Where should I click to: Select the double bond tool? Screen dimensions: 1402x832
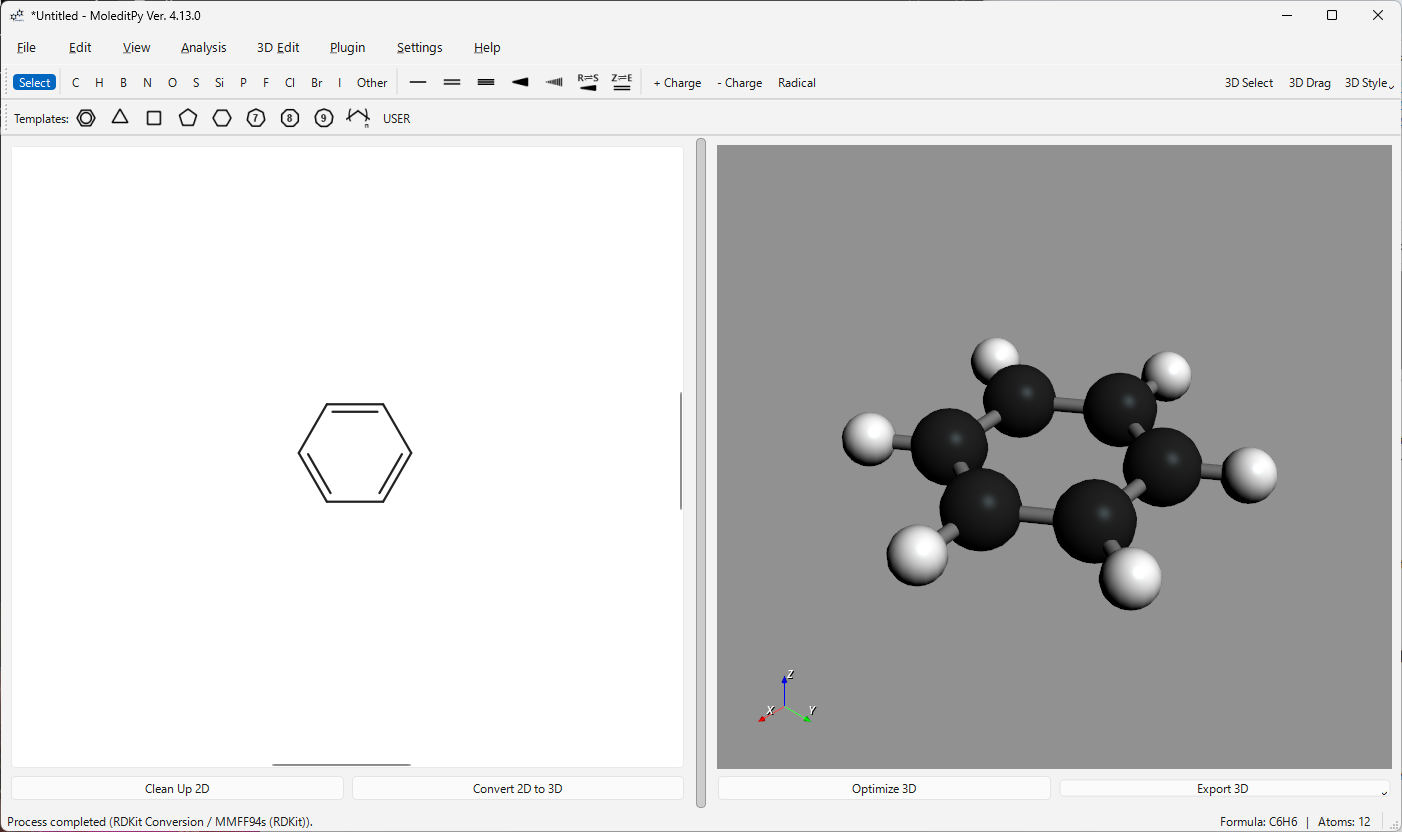452,82
